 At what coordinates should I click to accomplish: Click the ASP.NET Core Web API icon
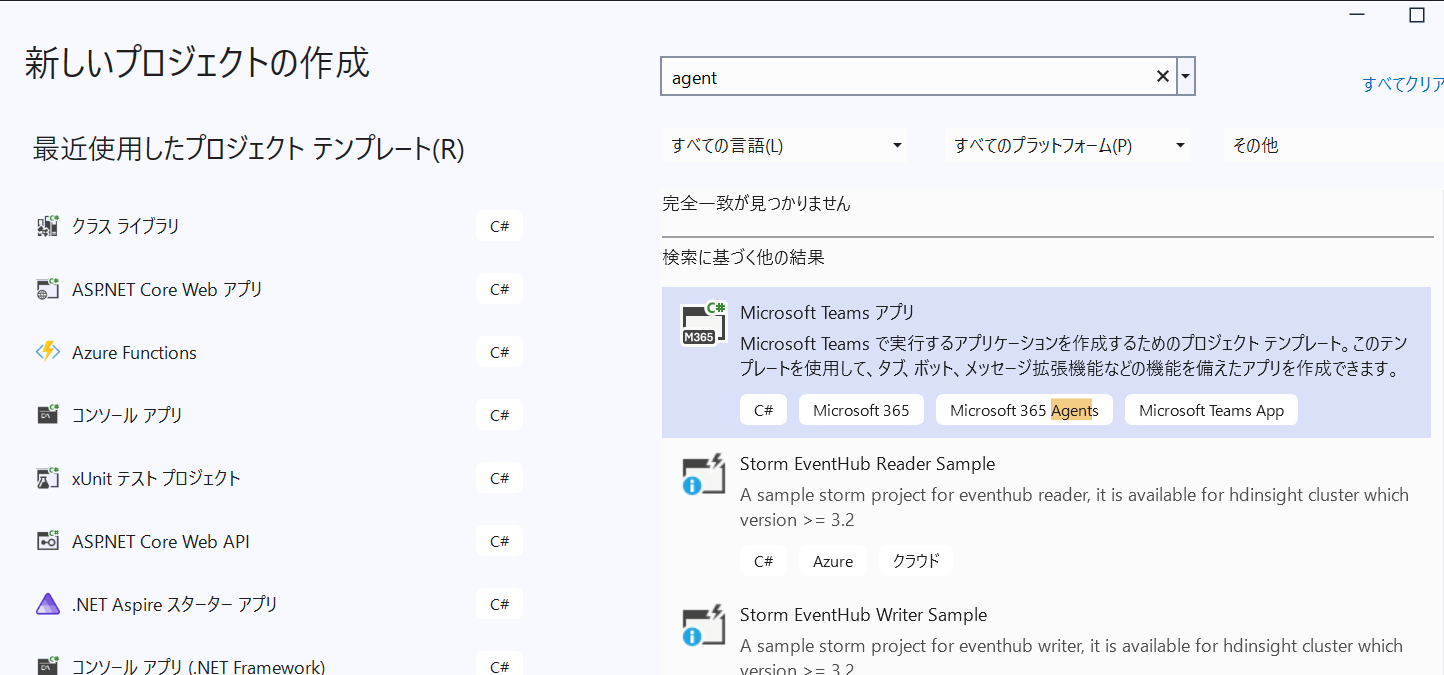[47, 541]
